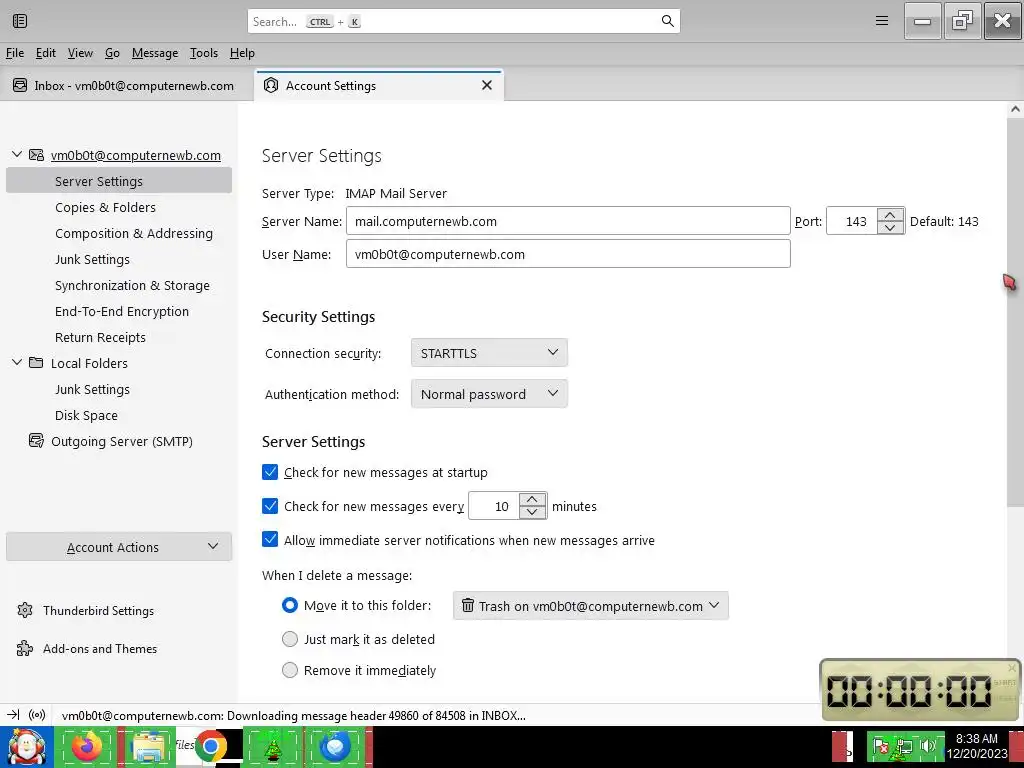Toggle Allow immediate server notifications checkbox
Screen dimensions: 1024x768
(x=270, y=539)
